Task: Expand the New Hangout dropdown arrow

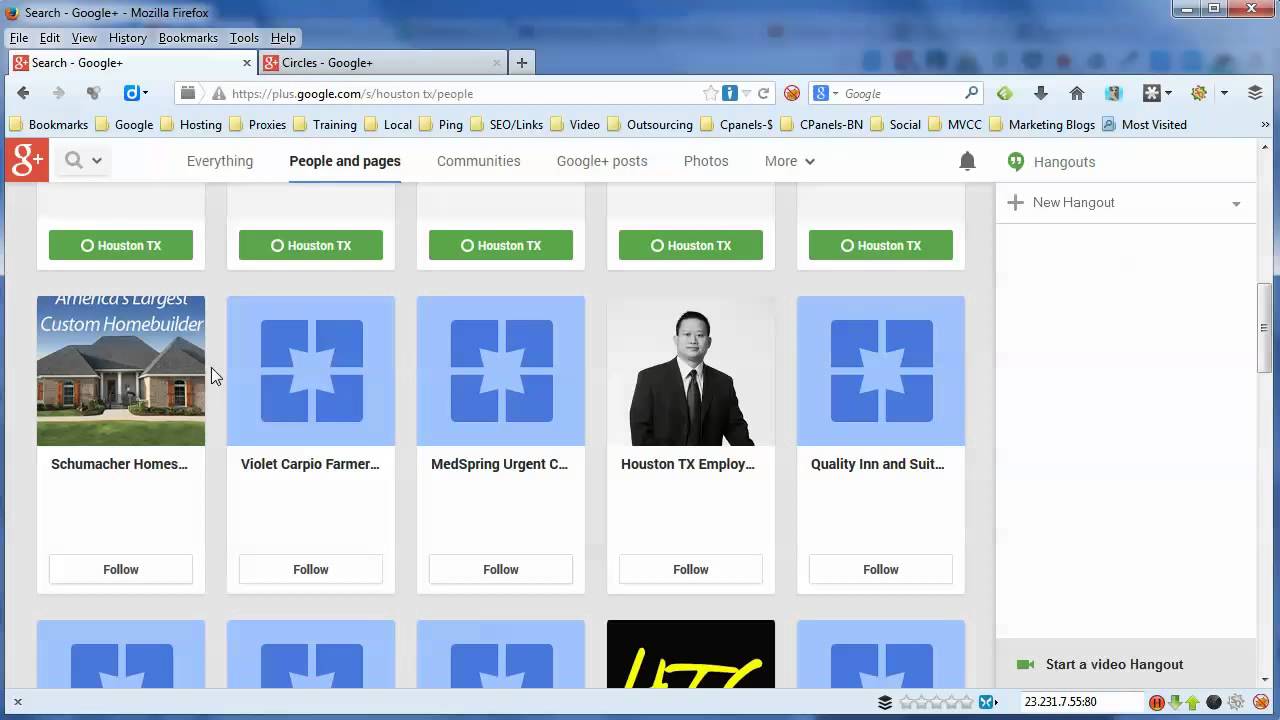Action: pos(1236,204)
